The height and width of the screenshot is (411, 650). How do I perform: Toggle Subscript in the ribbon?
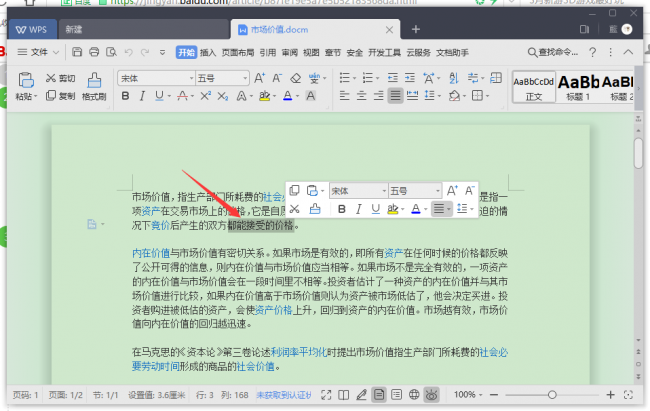tap(223, 96)
